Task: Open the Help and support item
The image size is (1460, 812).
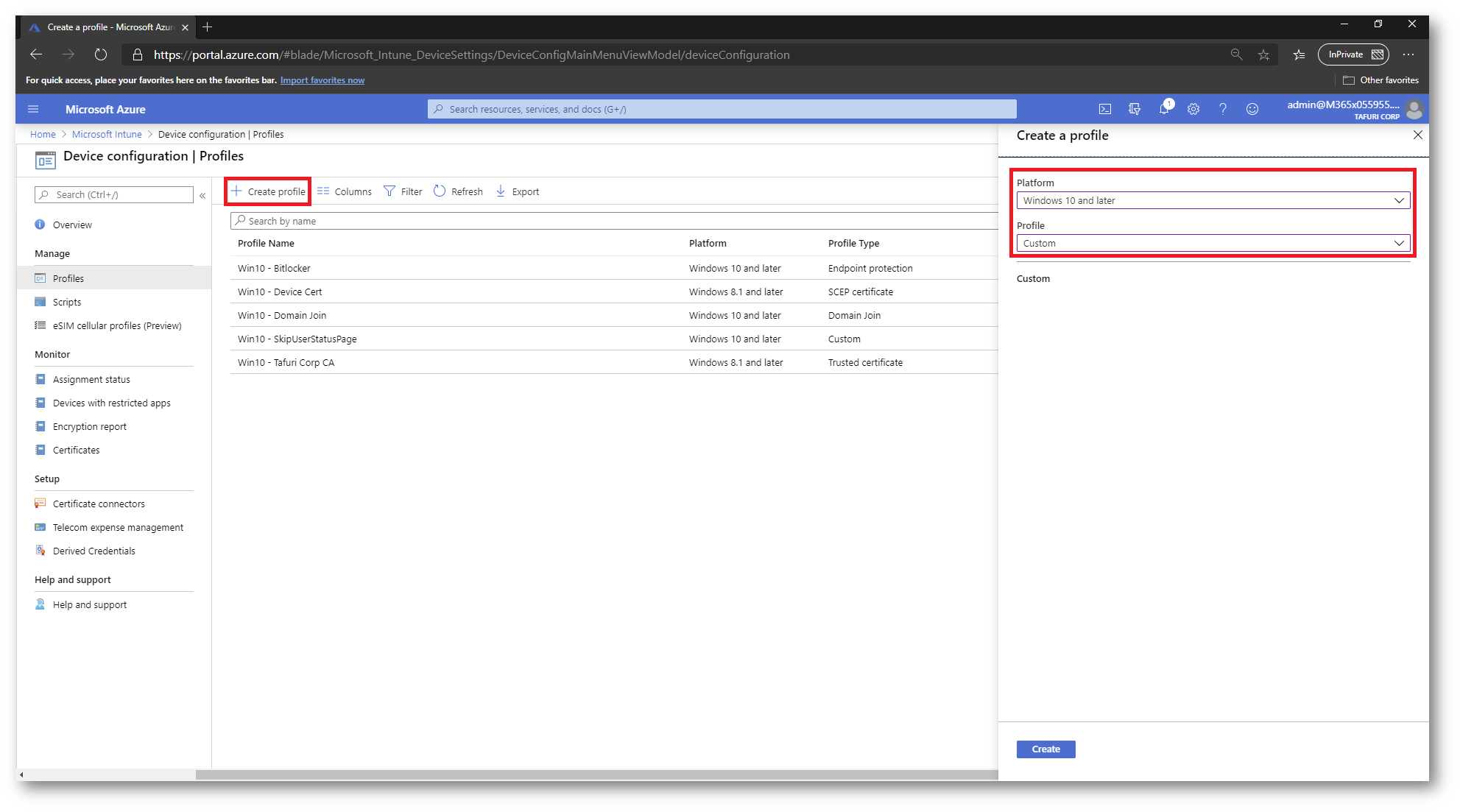Action: pos(89,605)
